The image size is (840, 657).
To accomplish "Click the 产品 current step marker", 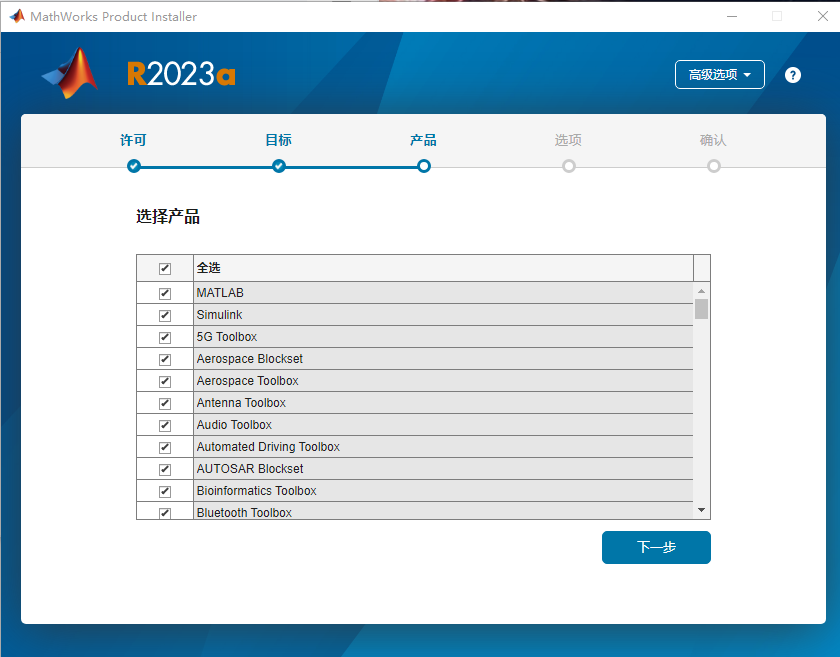I will coord(424,166).
